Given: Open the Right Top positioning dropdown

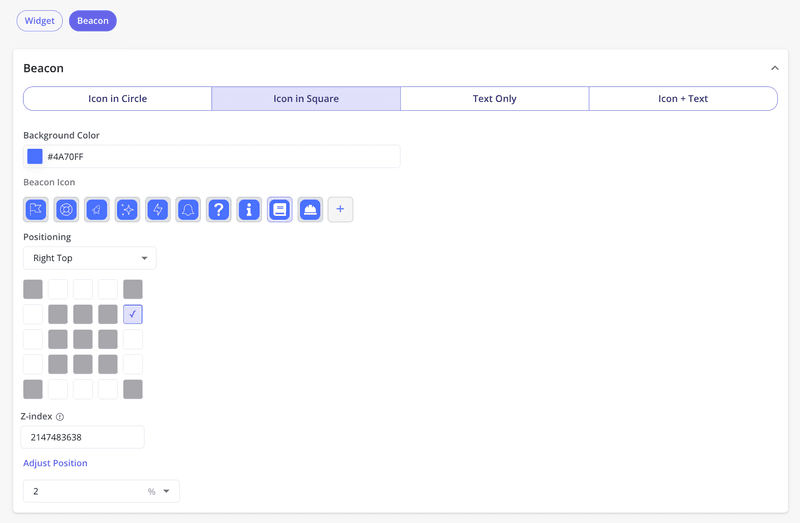Looking at the screenshot, I should [90, 258].
